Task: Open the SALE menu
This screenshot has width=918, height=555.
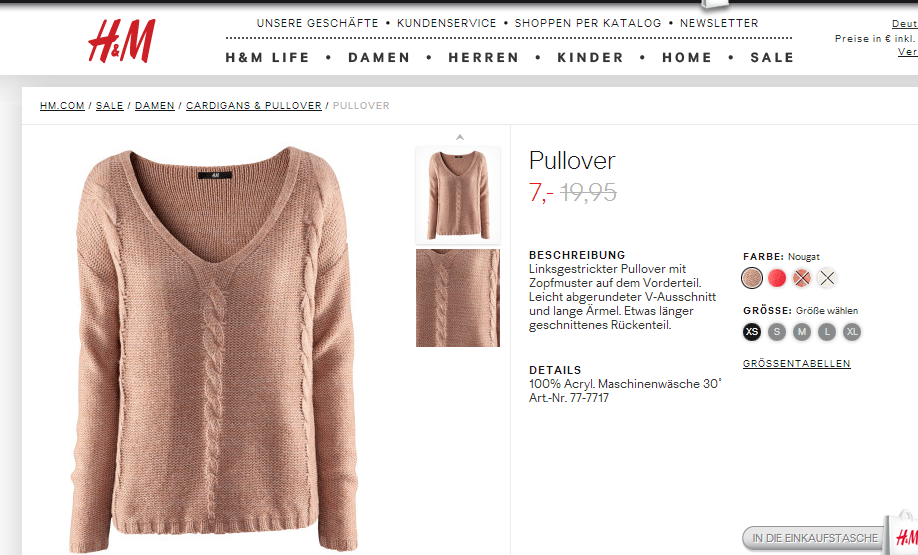Action: click(772, 57)
